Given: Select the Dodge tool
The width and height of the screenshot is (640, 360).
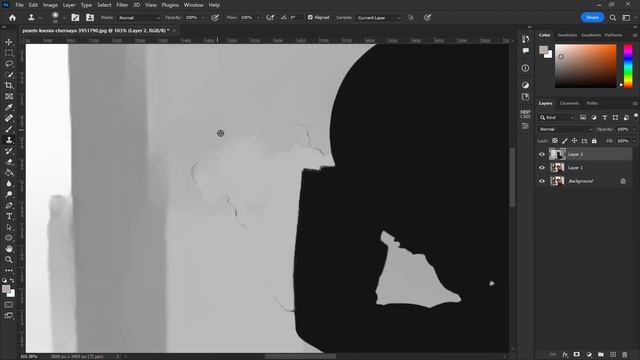Looking at the screenshot, I should click(x=9, y=194).
